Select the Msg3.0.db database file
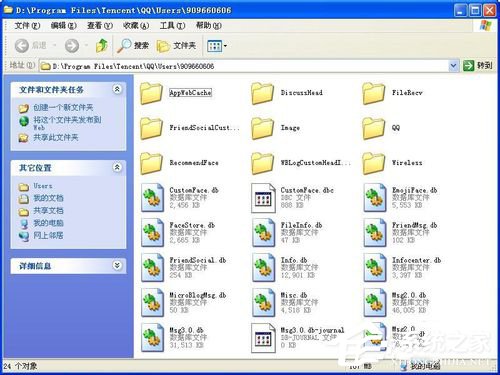 (153, 338)
